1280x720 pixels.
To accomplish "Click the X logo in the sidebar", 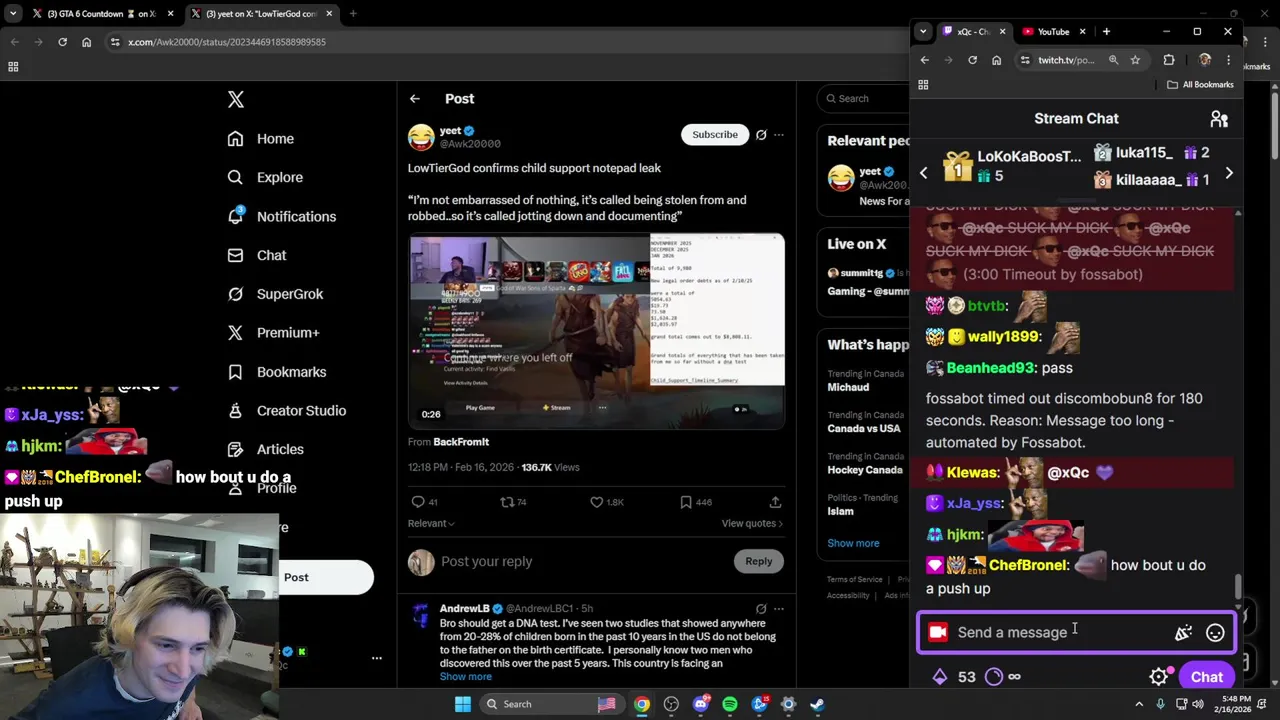I will pyautogui.click(x=236, y=99).
